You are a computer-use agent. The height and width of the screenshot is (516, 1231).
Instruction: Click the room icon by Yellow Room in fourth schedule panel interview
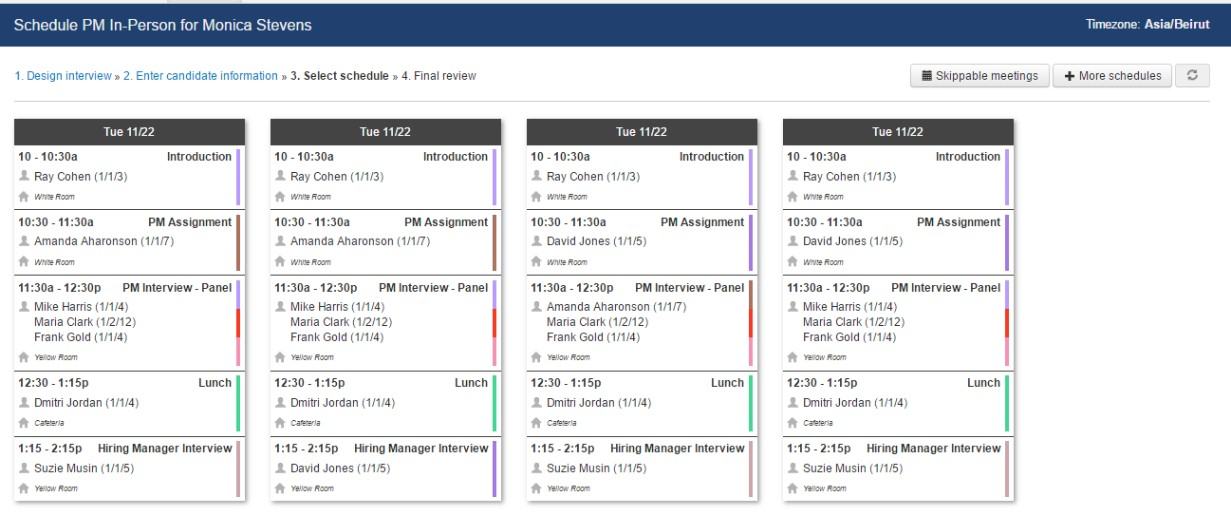(792, 357)
